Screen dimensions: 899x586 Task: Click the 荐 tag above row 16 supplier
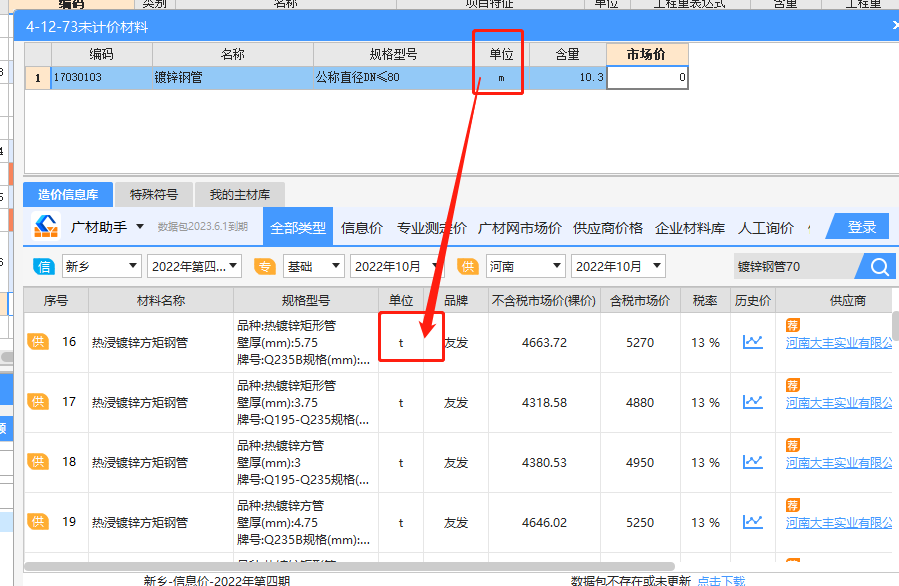[792, 325]
